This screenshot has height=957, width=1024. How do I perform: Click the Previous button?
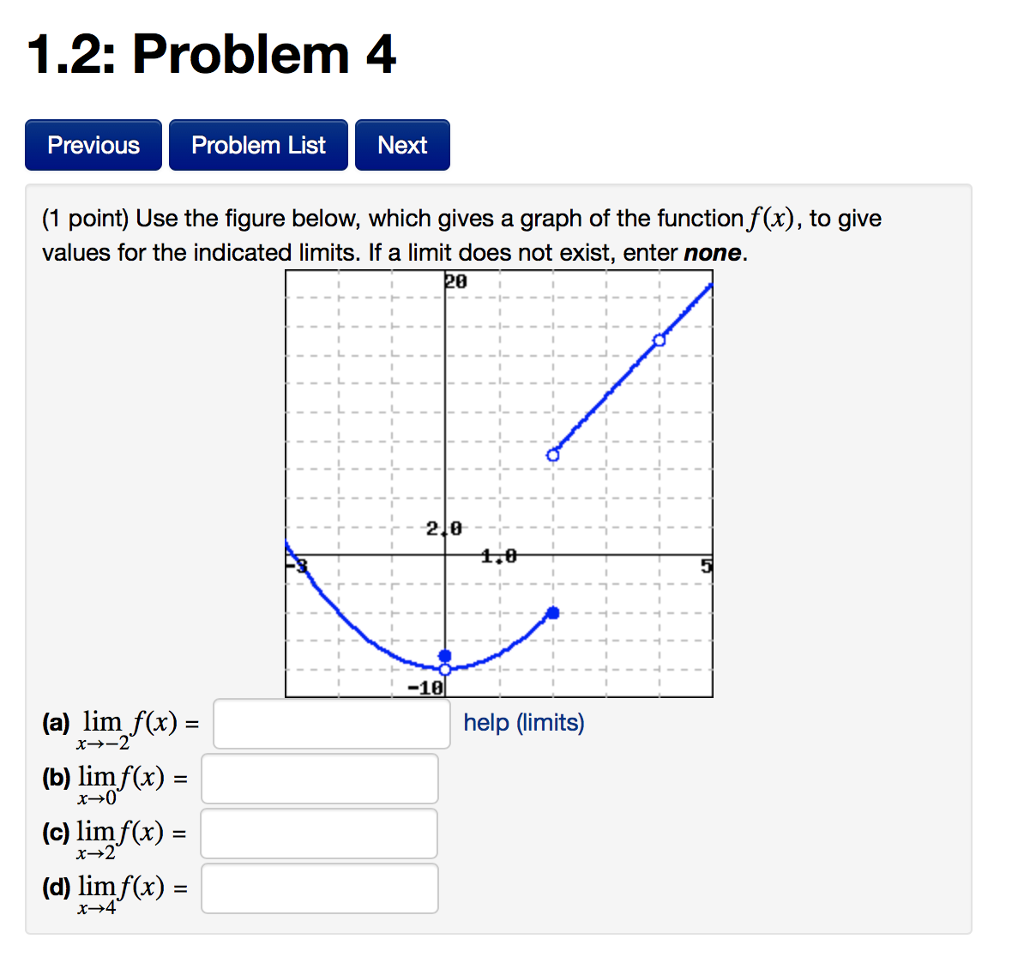point(92,144)
